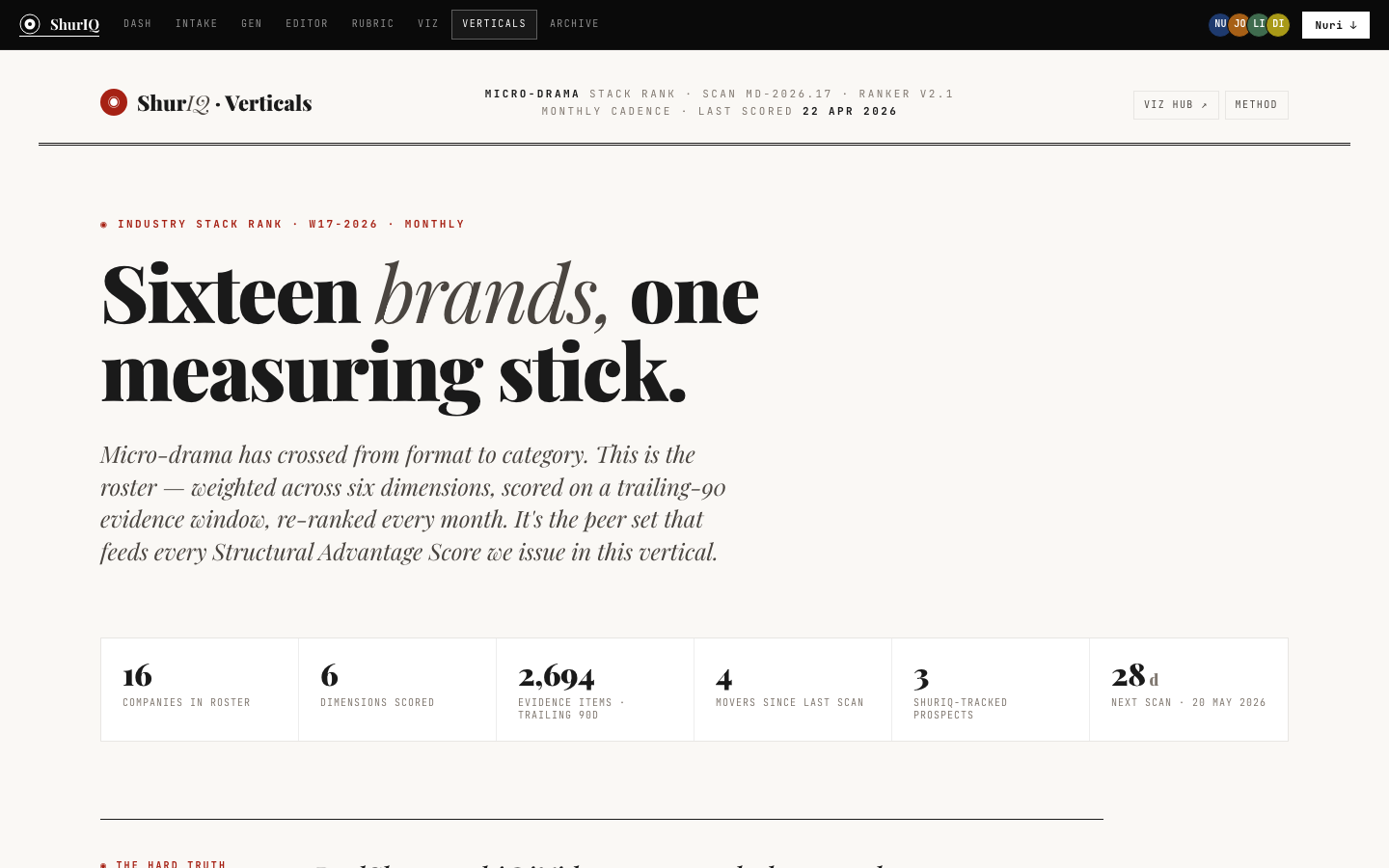This screenshot has height=868, width=1389.
Task: Click the square bullet beside THE HARD TRUTH
Action: coord(104,865)
